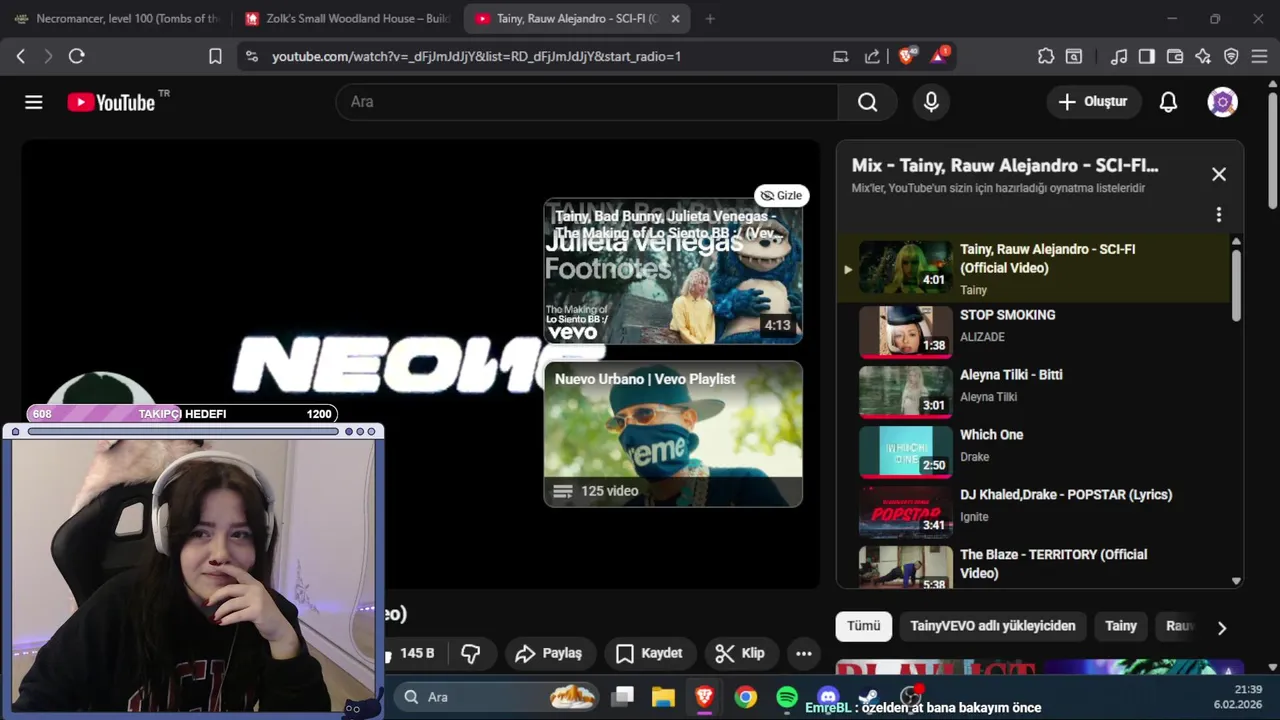This screenshot has width=1280, height=720.
Task: Create a clip with Klip button
Action: [741, 654]
